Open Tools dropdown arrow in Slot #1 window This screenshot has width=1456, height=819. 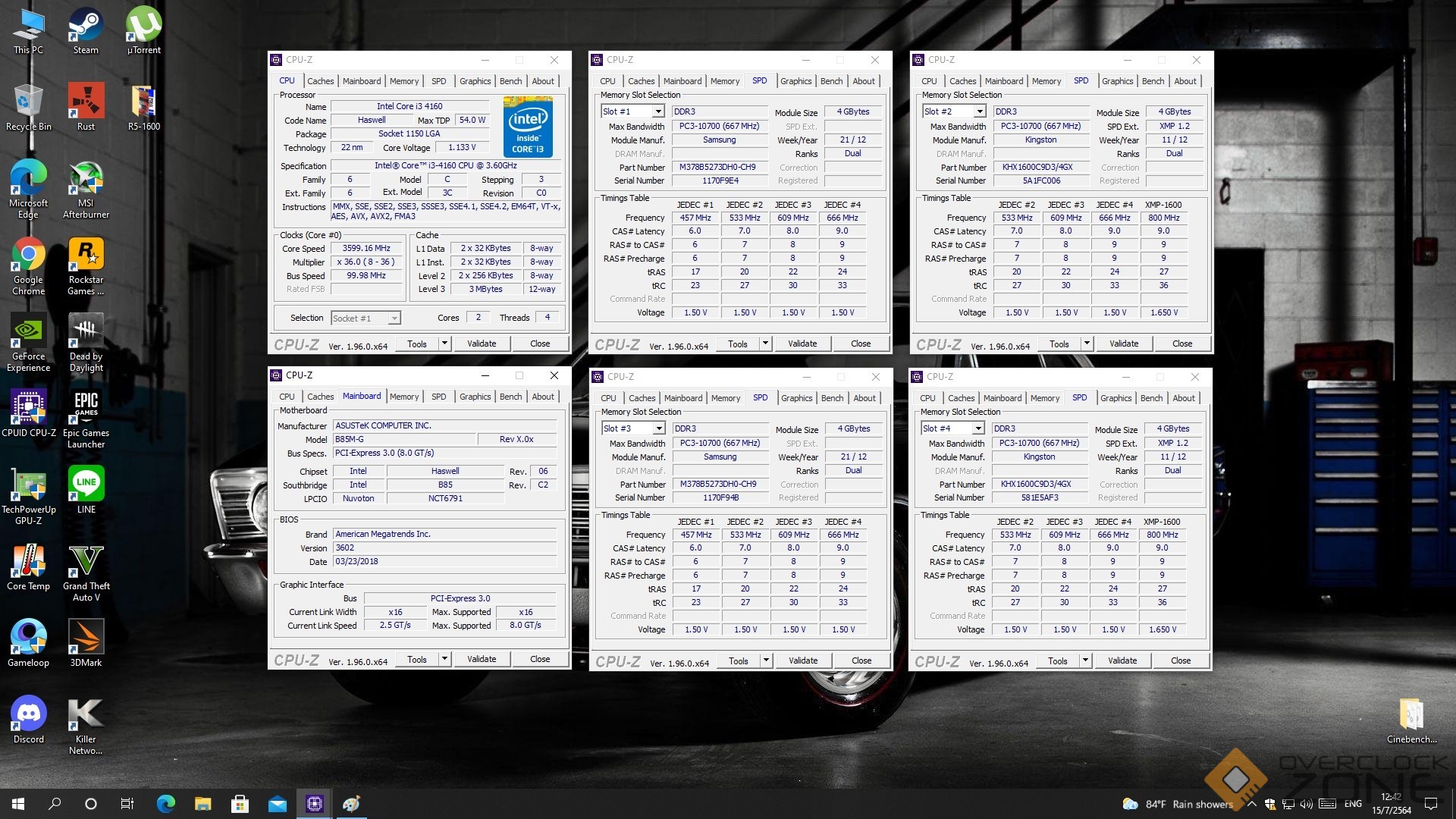pyautogui.click(x=765, y=344)
